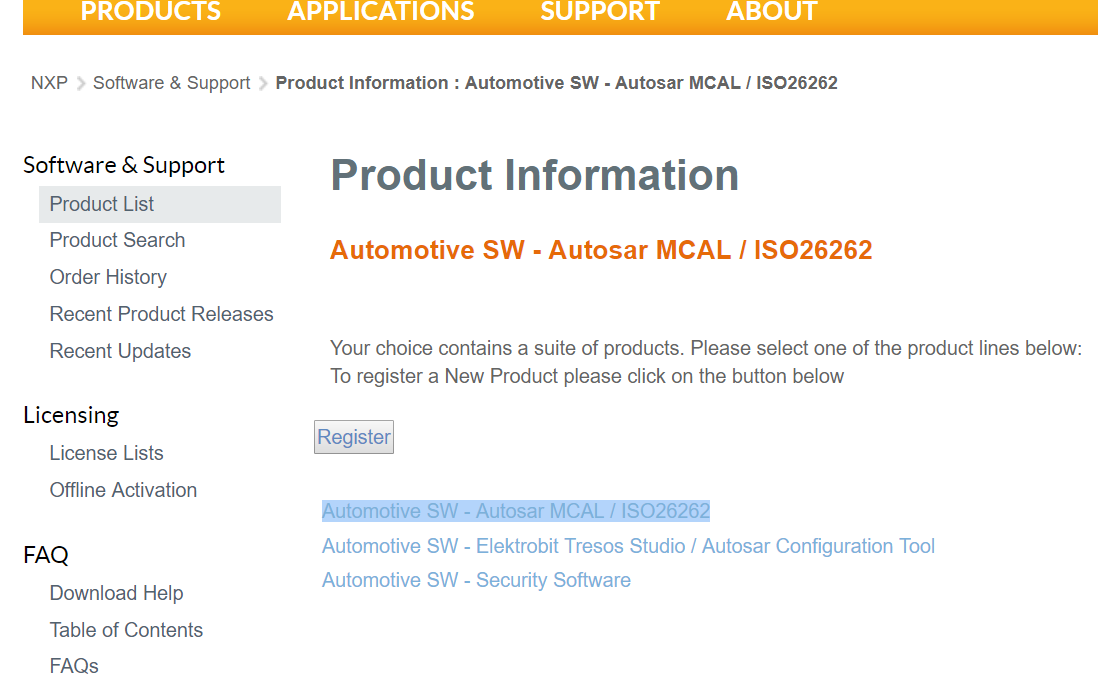This screenshot has width=1098, height=686.
Task: Click the Product Information page heading
Action: click(535, 175)
